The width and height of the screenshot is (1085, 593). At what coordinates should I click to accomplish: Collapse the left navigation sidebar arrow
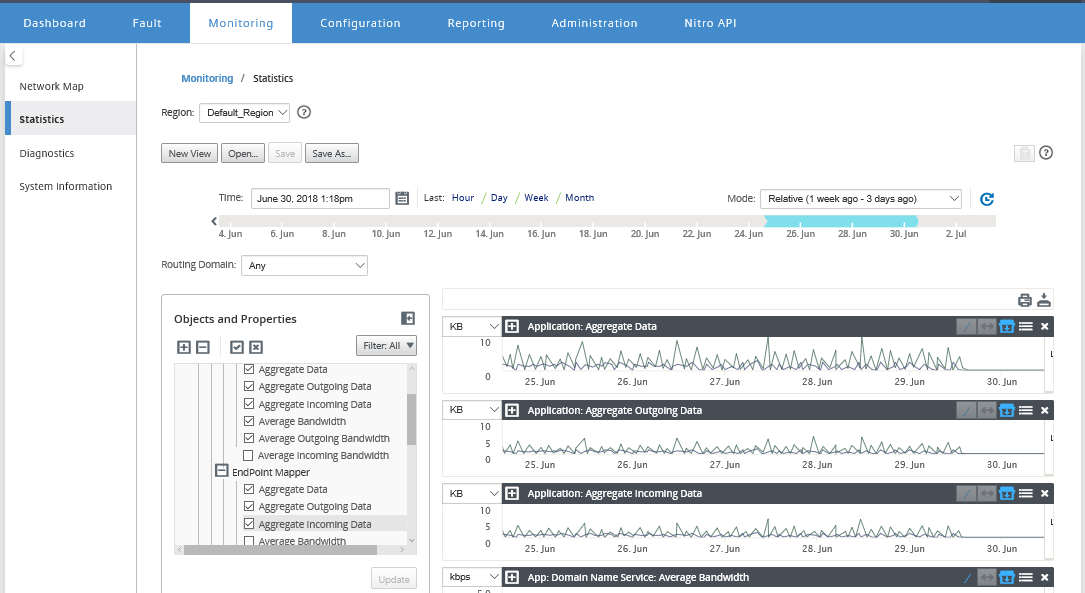[x=13, y=56]
